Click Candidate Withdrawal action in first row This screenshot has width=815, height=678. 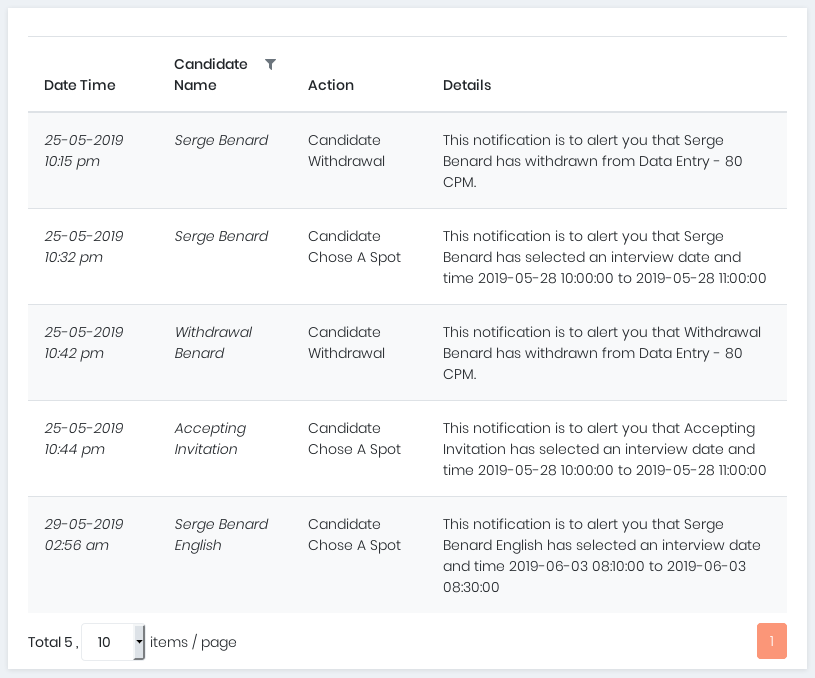click(x=346, y=150)
